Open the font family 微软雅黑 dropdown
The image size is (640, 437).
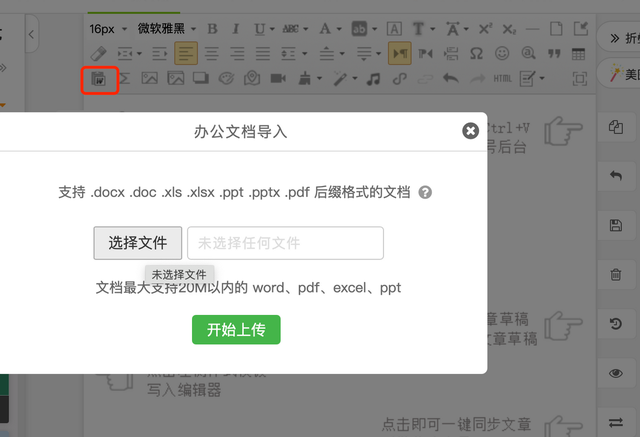click(167, 29)
